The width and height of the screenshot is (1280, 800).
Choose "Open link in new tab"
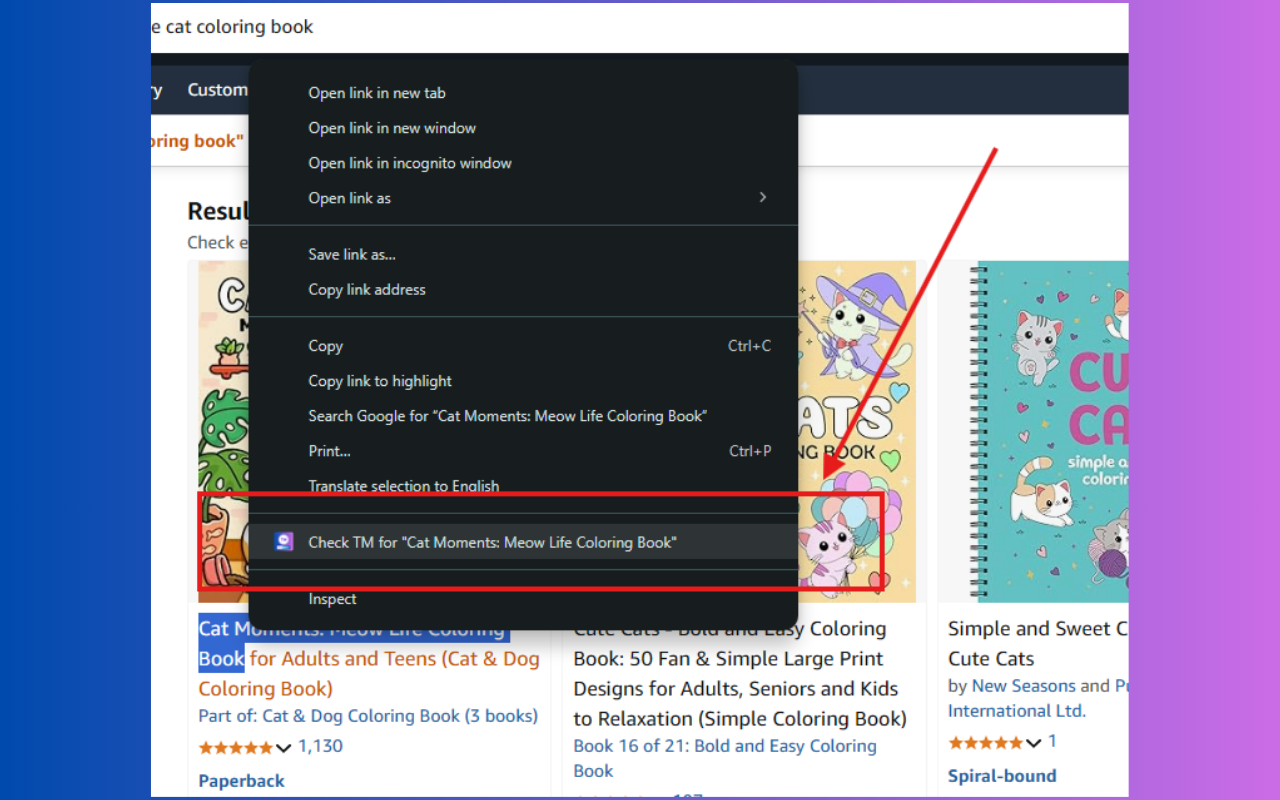point(523,93)
